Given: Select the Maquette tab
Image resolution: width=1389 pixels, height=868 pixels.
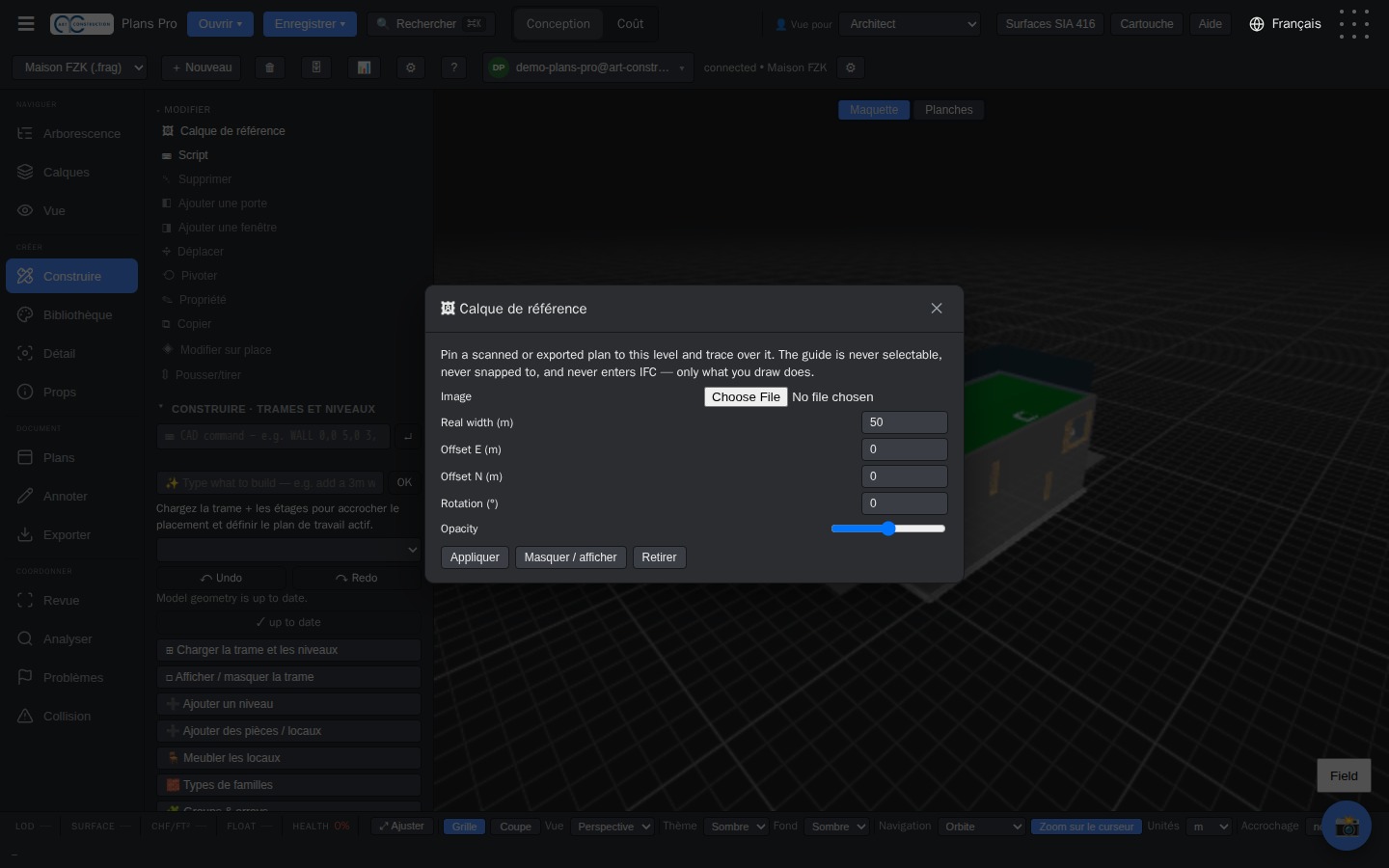Looking at the screenshot, I should pos(874,110).
